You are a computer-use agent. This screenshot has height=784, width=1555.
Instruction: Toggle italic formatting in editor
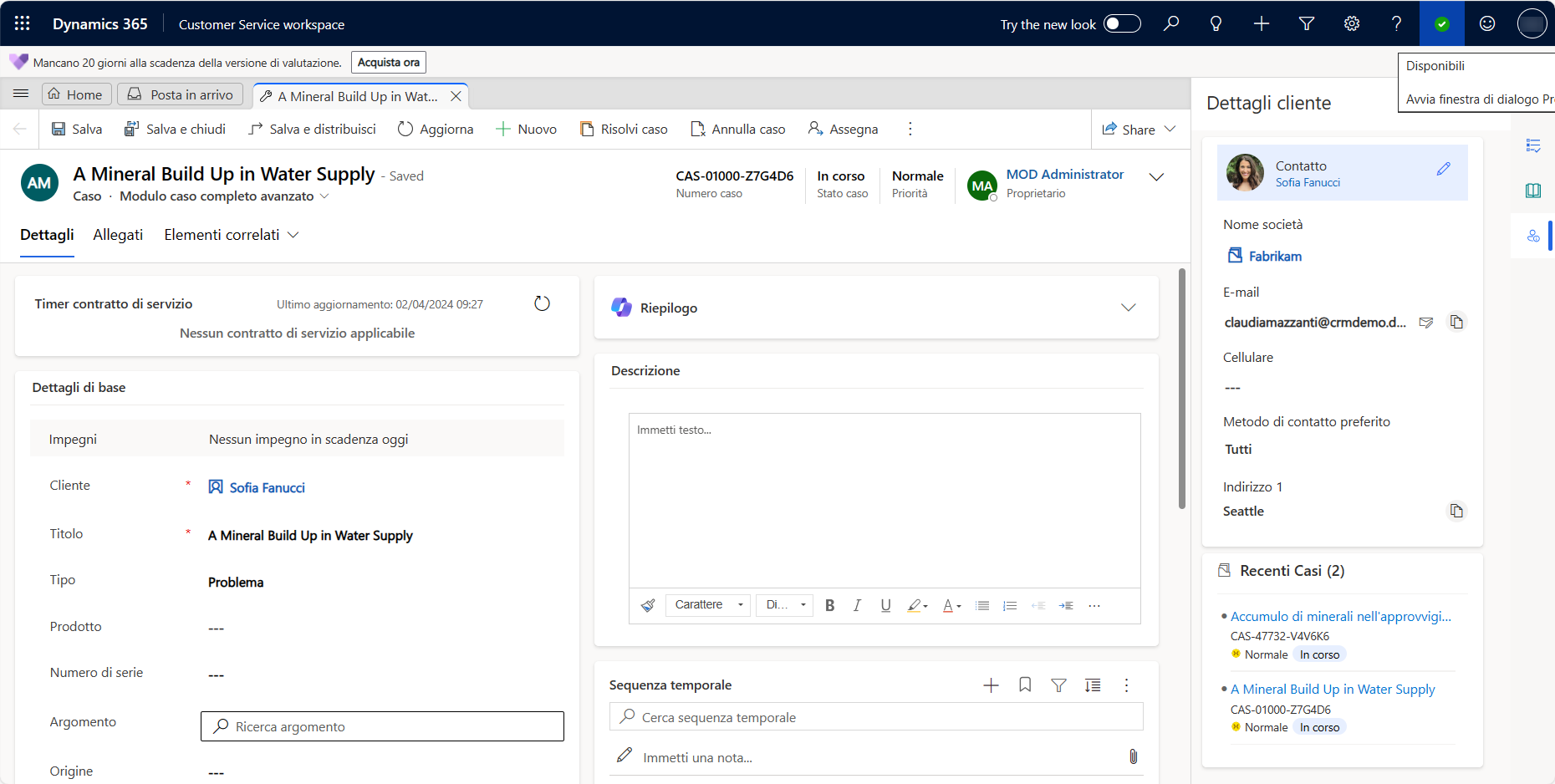click(x=857, y=605)
